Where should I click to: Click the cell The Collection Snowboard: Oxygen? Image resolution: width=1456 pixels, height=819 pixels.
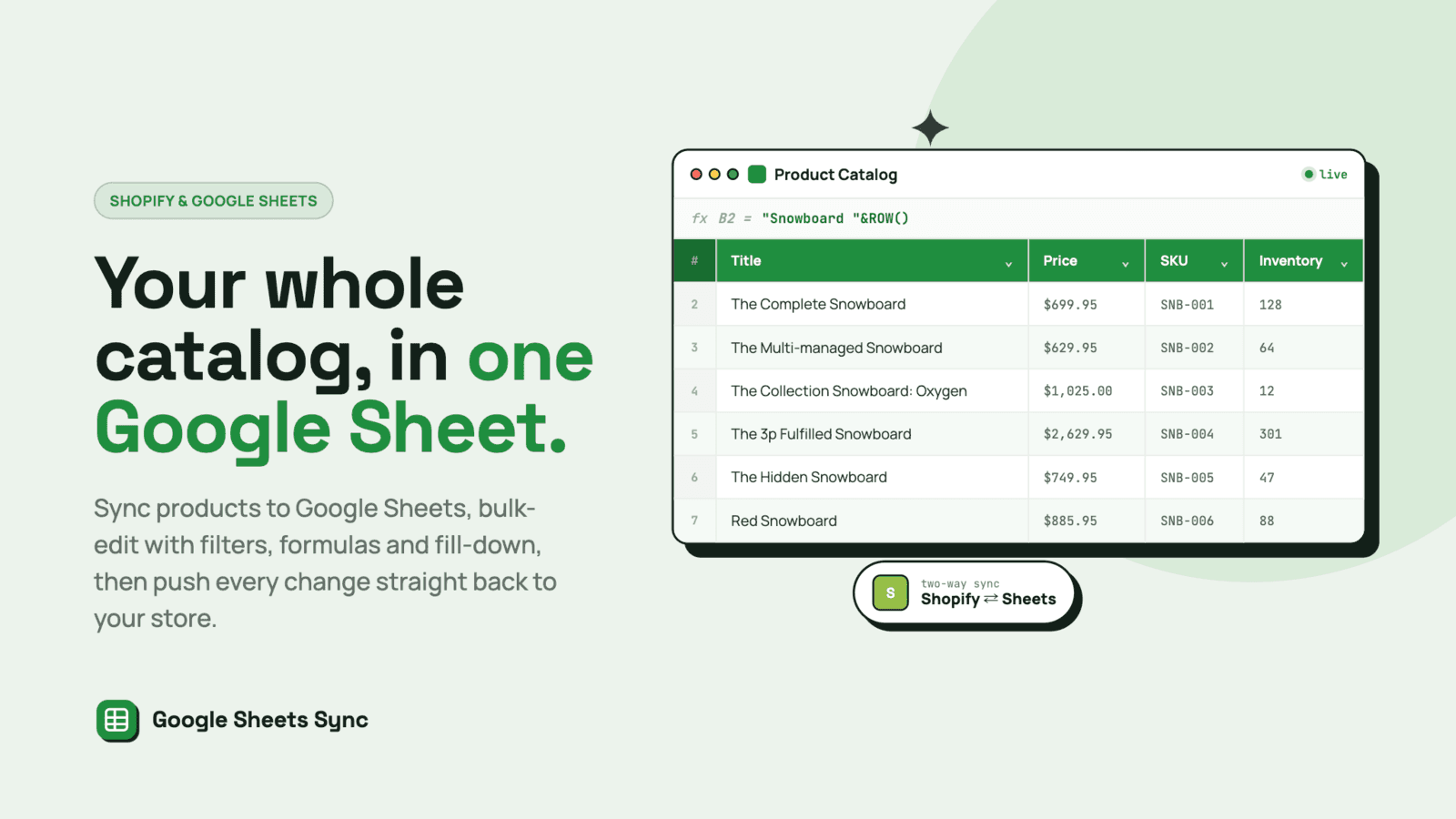(873, 390)
